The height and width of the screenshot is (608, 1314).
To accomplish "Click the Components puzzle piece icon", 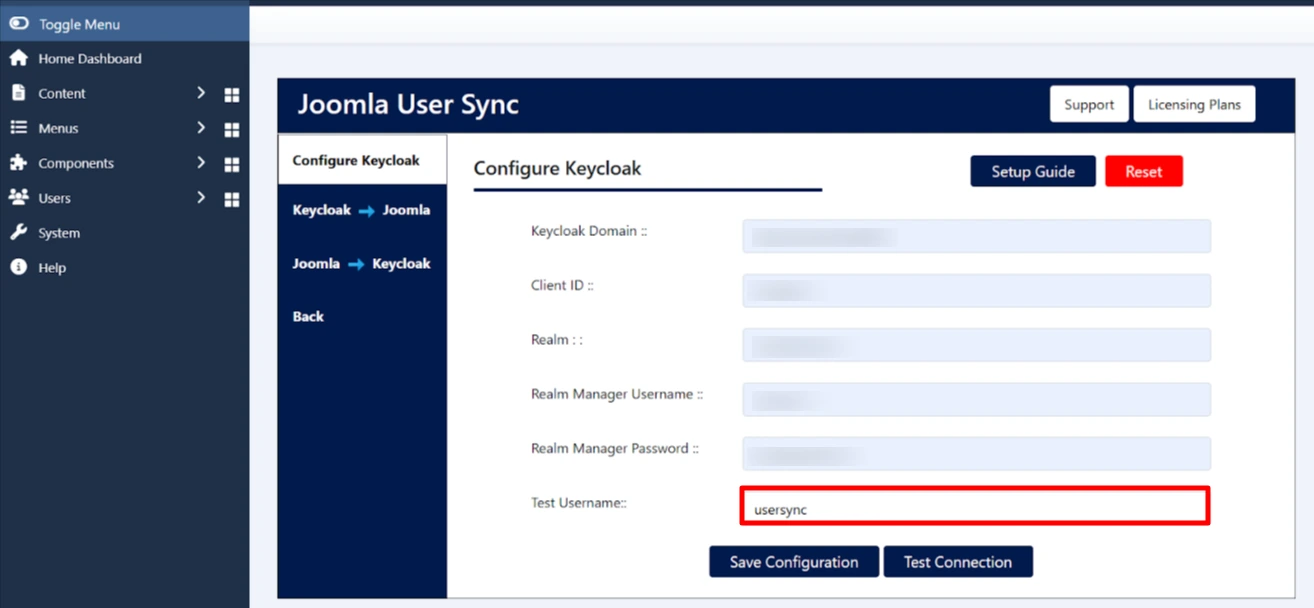I will click(18, 163).
